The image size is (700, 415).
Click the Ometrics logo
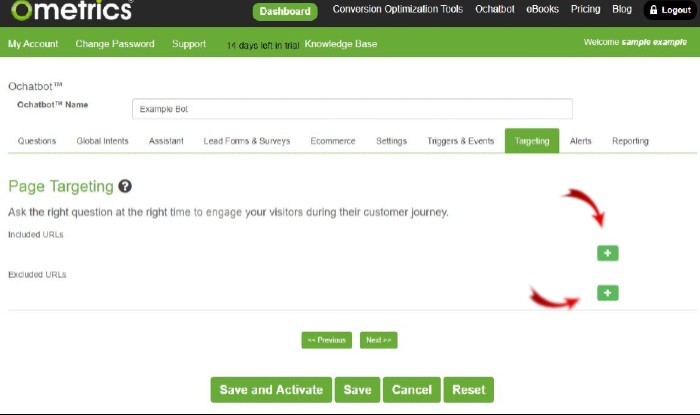71,10
